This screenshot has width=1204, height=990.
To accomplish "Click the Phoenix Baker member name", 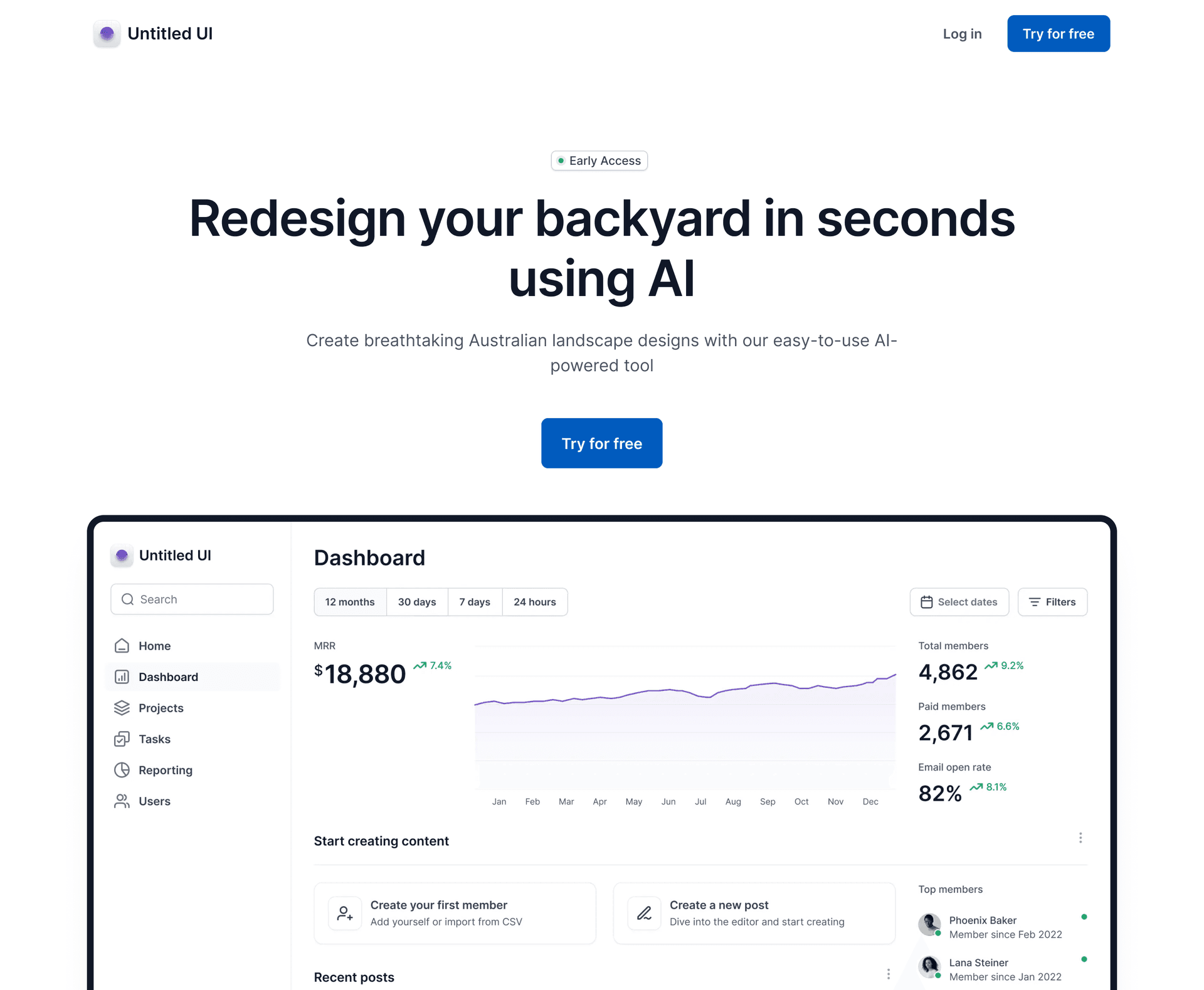I will (x=983, y=920).
